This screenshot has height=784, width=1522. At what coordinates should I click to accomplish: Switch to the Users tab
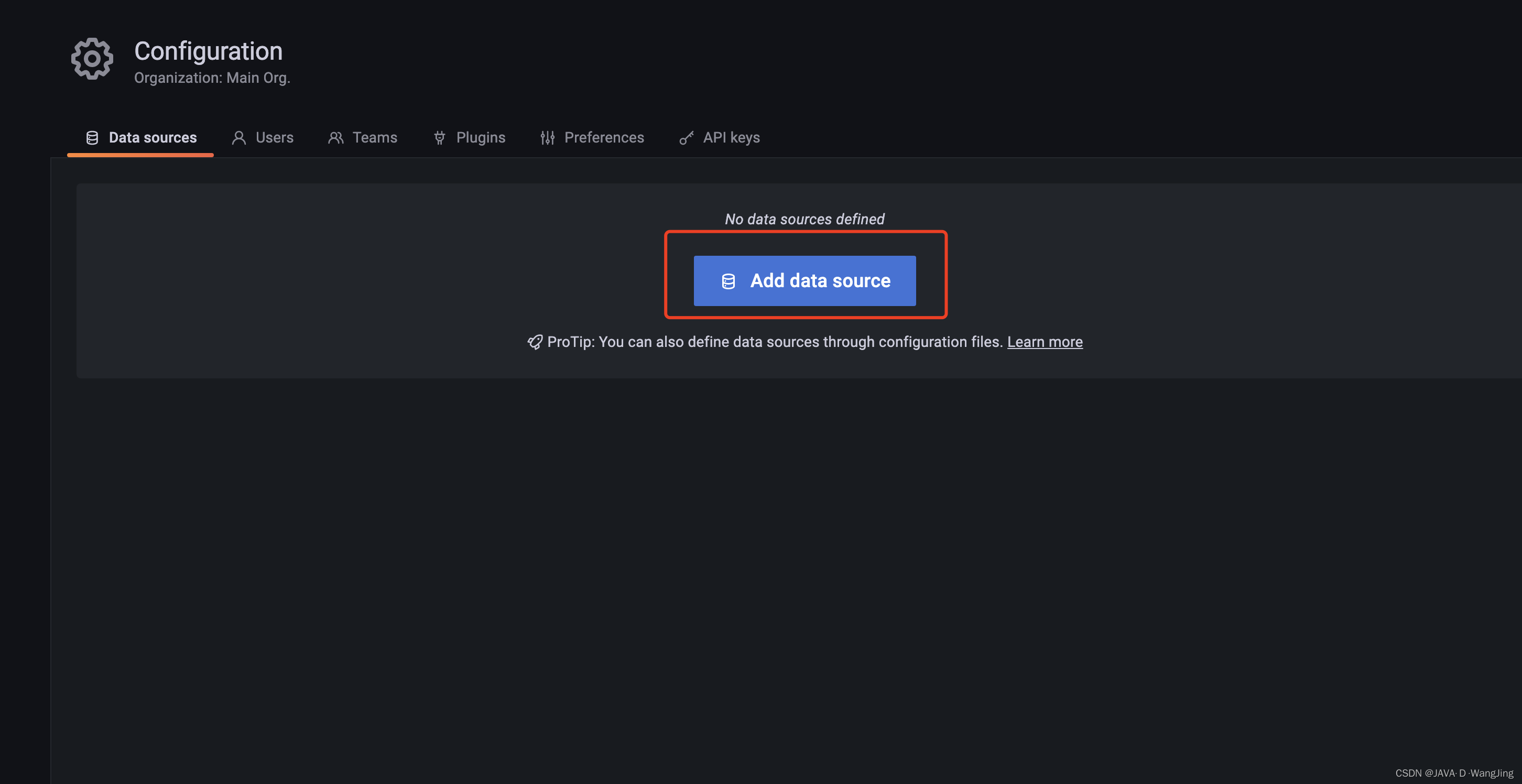(274, 138)
